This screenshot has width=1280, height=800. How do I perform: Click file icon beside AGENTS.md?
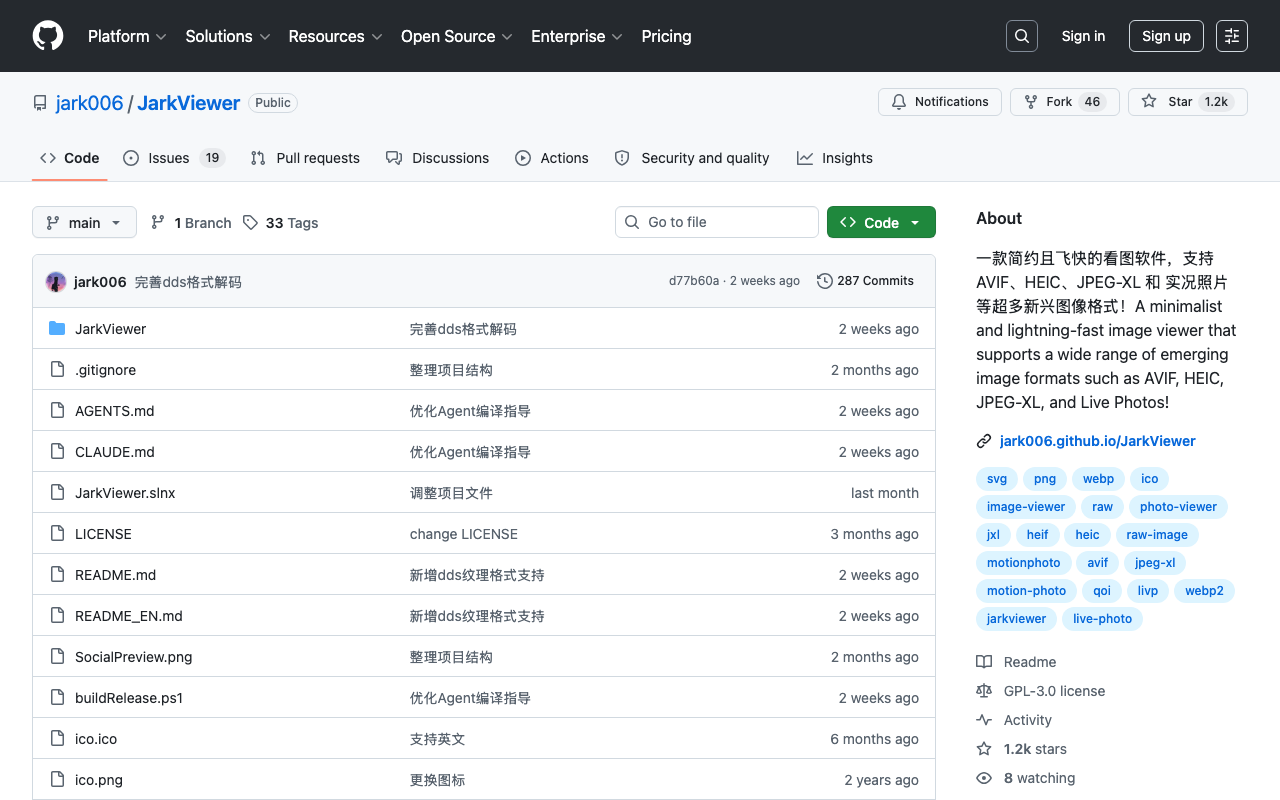pyautogui.click(x=57, y=411)
